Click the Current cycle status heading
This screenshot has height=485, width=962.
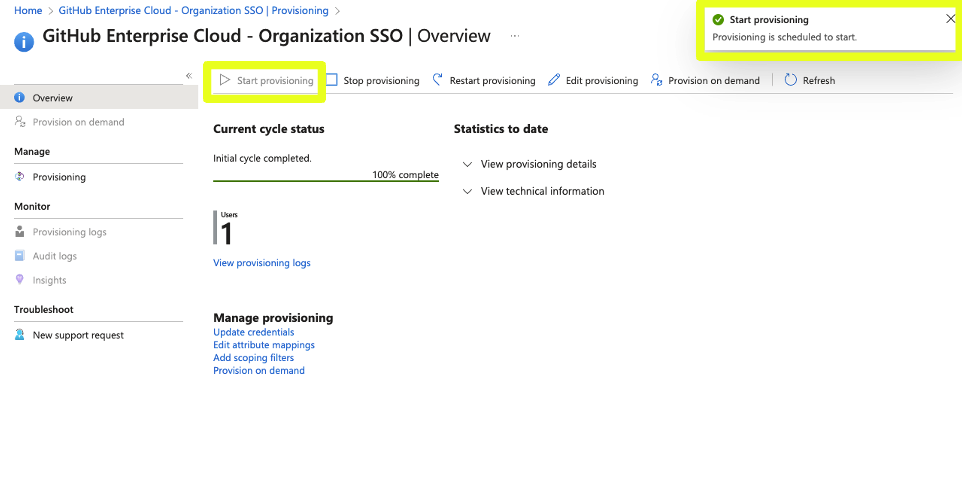click(x=269, y=129)
